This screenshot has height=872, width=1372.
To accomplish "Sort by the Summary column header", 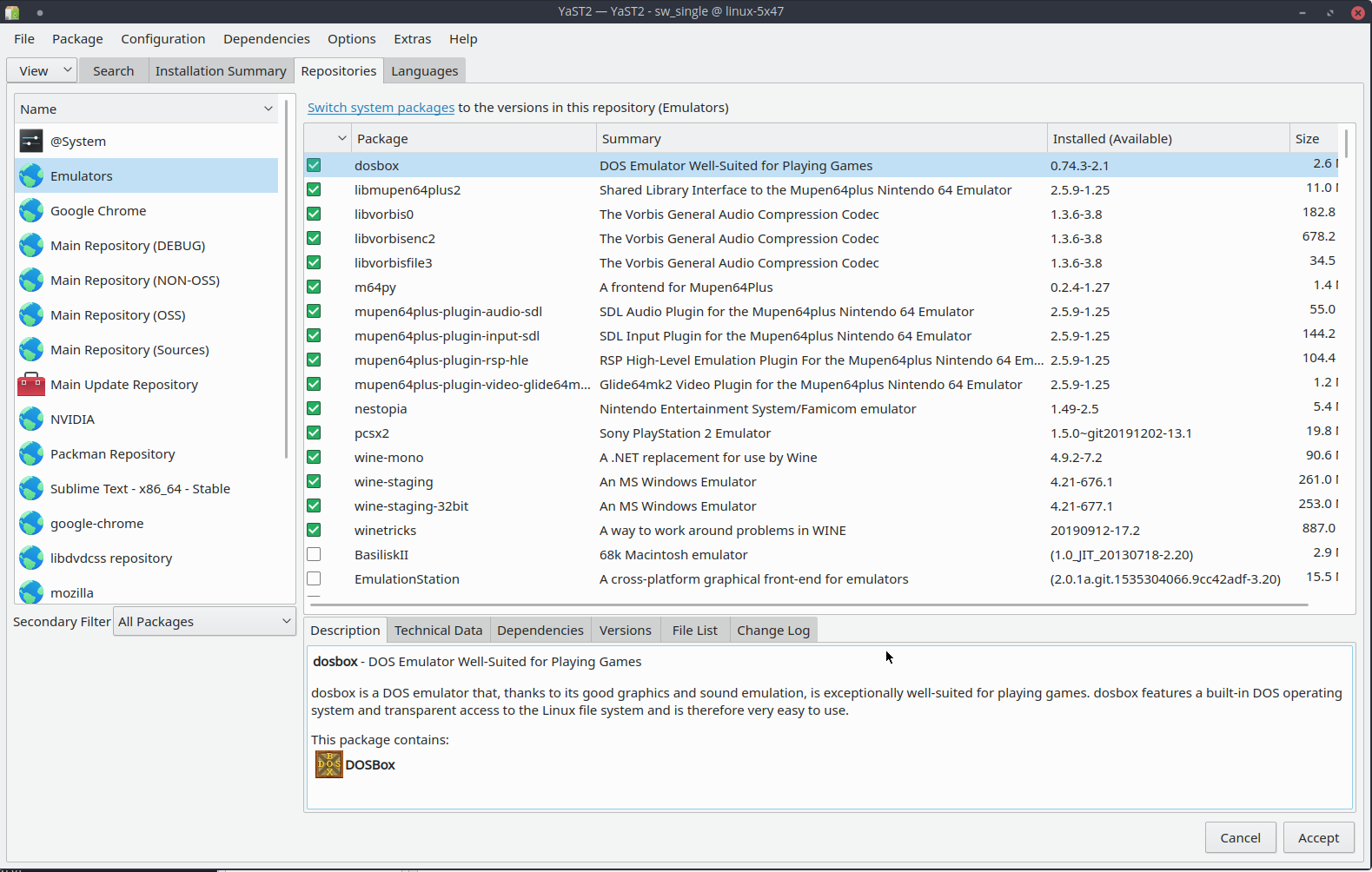I will pos(821,138).
